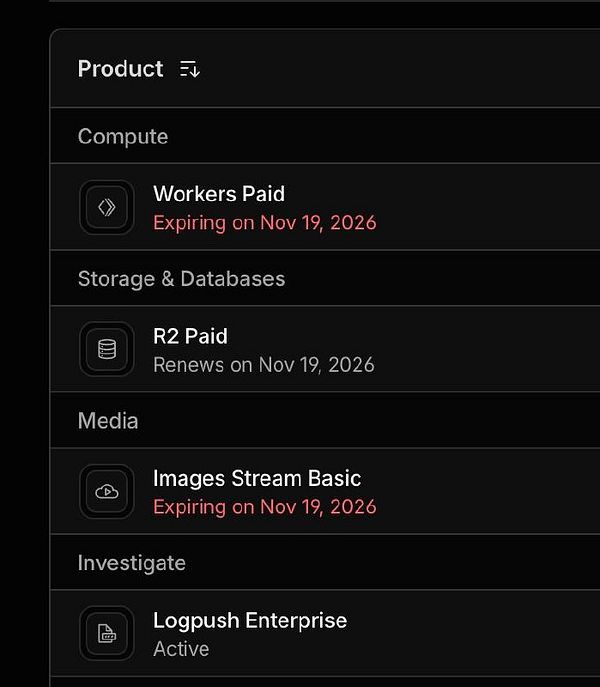Click the Workers Paid code brackets icon
Viewport: 600px width, 687px height.
coord(107,207)
